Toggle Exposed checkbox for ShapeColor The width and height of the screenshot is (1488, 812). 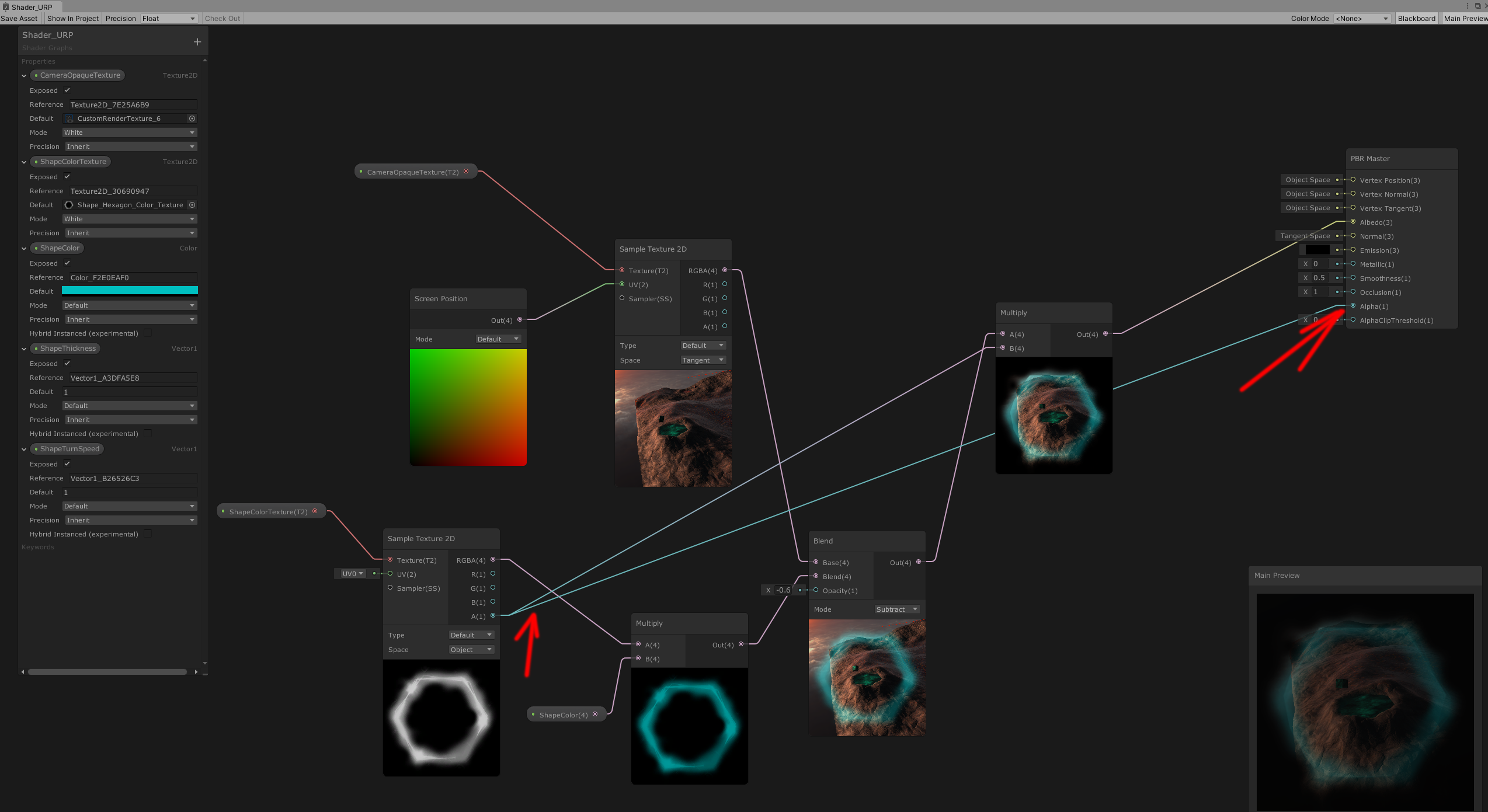(67, 263)
